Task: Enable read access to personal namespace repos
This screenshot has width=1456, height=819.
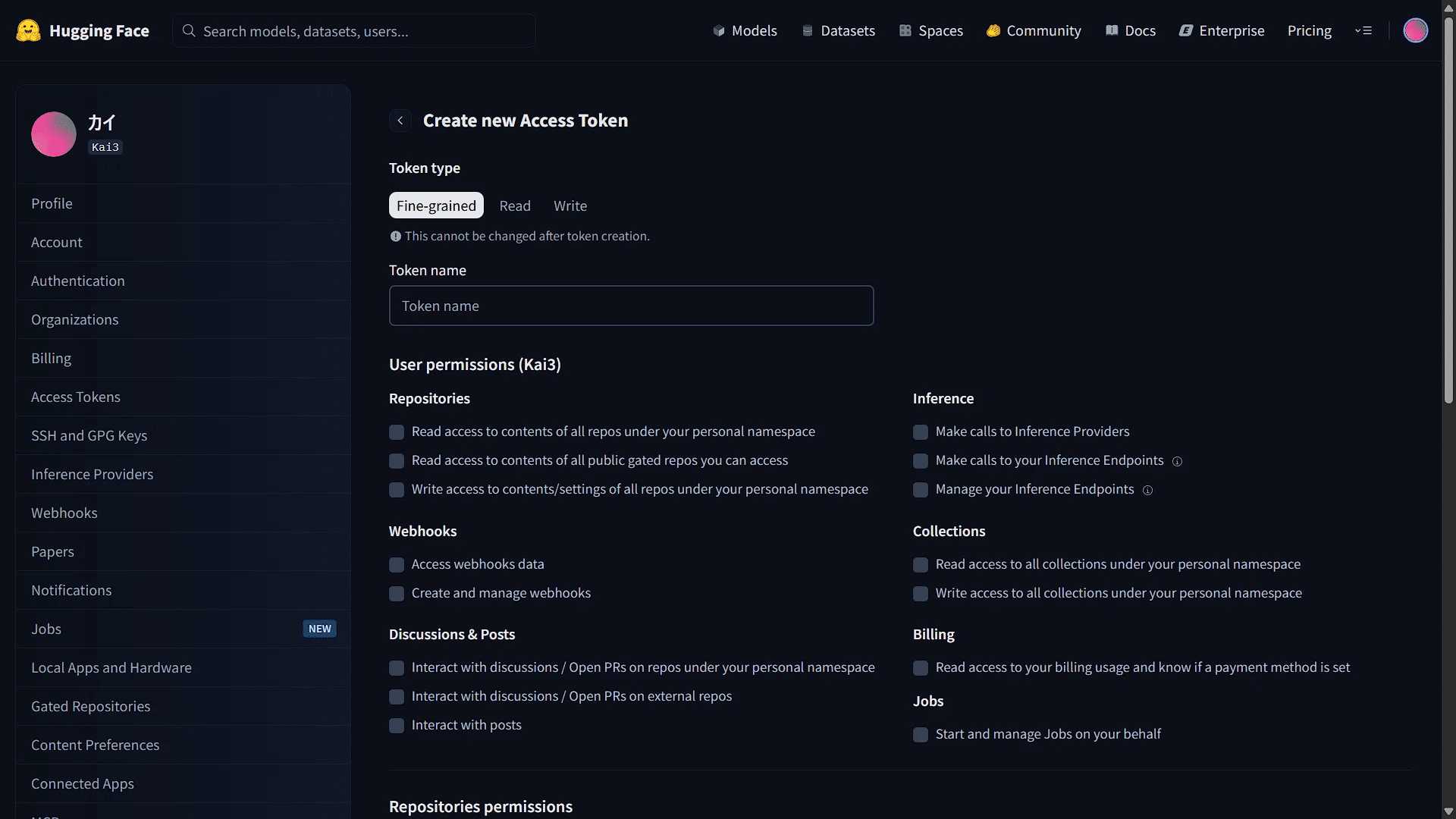Action: coord(397,432)
